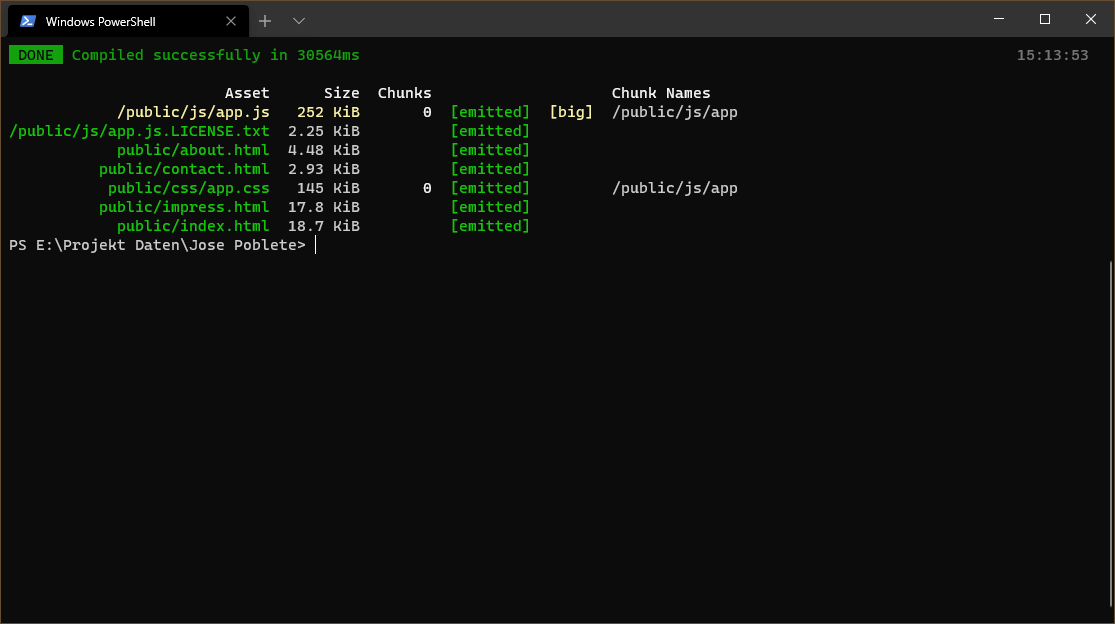
Task: Maximize the terminal window
Action: pyautogui.click(x=1044, y=19)
